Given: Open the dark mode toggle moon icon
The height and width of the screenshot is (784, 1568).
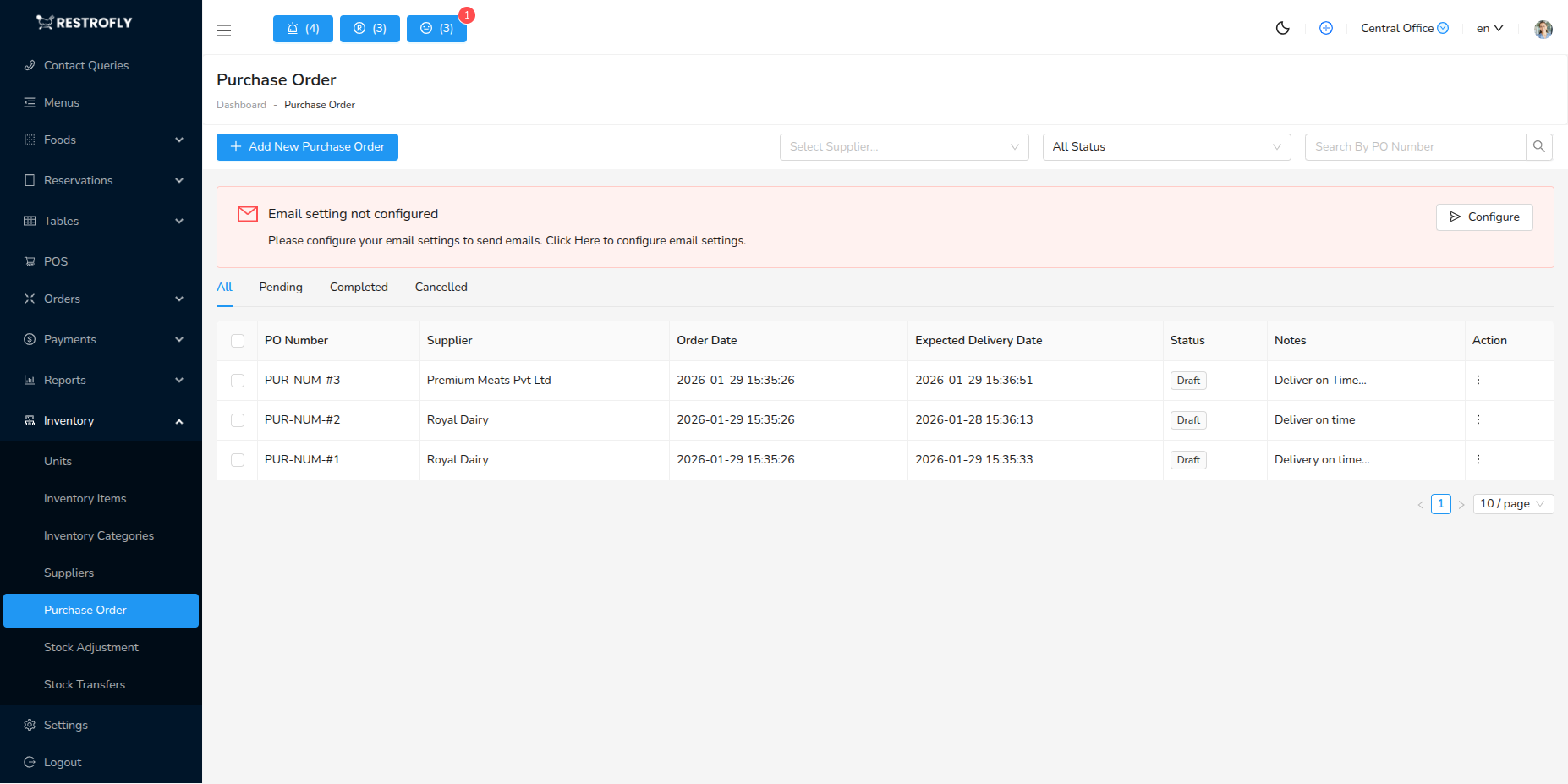Looking at the screenshot, I should coord(1282,28).
